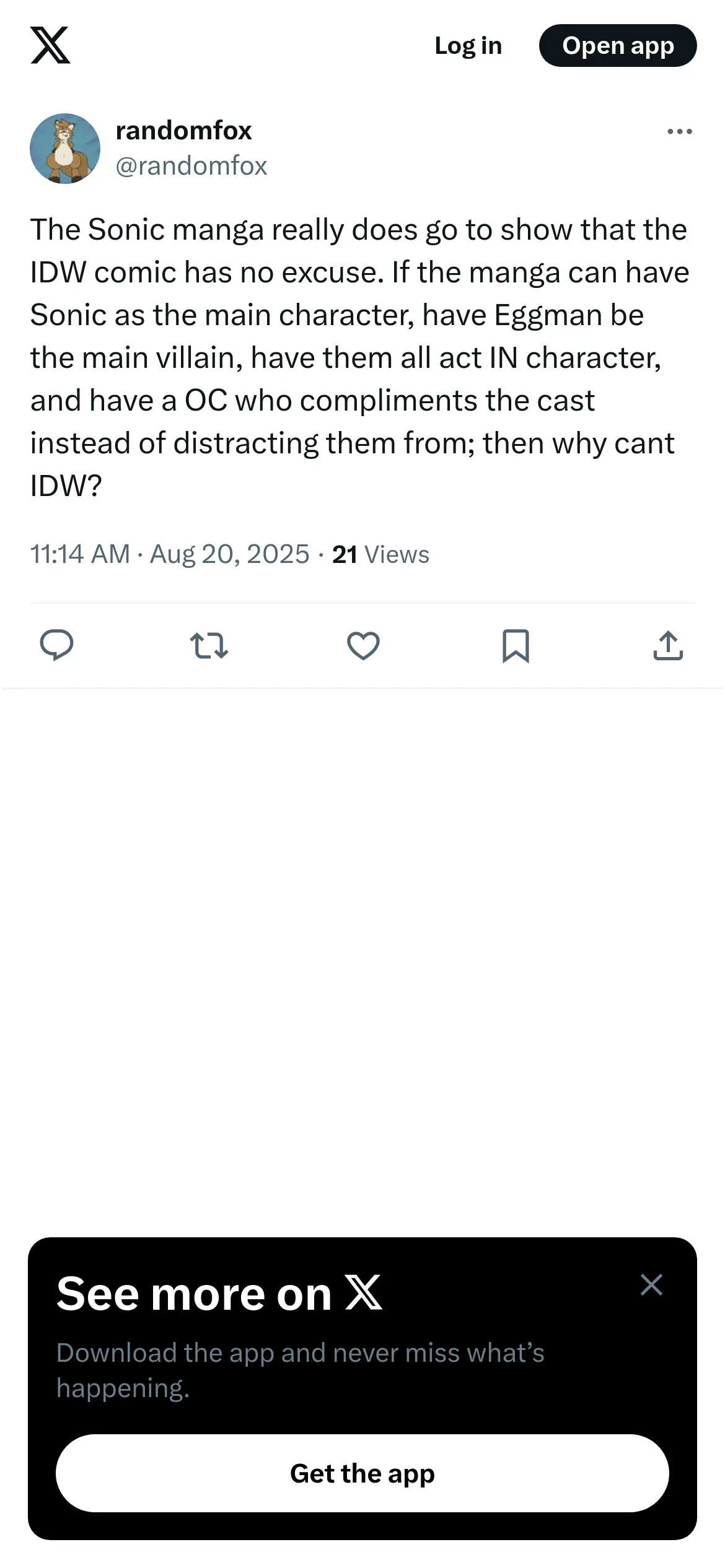Bookmark this post
This screenshot has height=1568, width=725.
coord(516,645)
